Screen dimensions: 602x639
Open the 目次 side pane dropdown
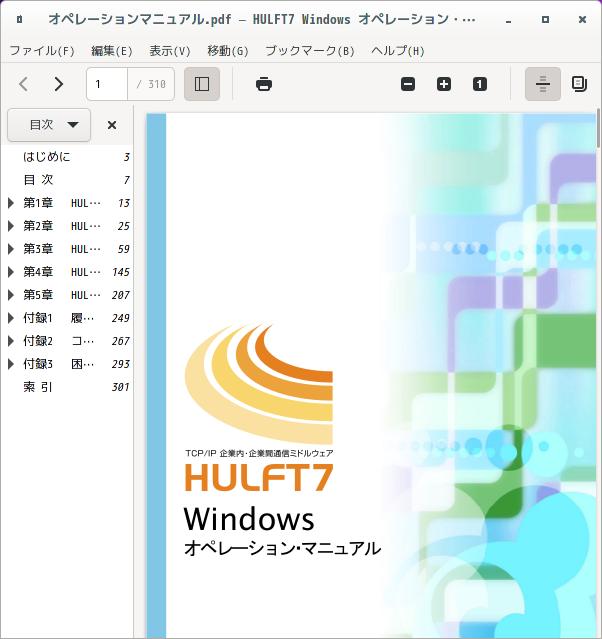(49, 125)
